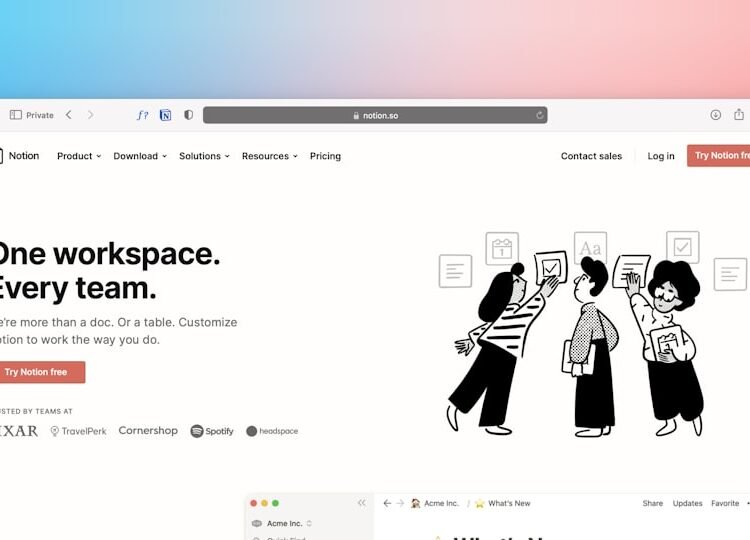
Task: Open Updates in the app preview
Action: 687,503
